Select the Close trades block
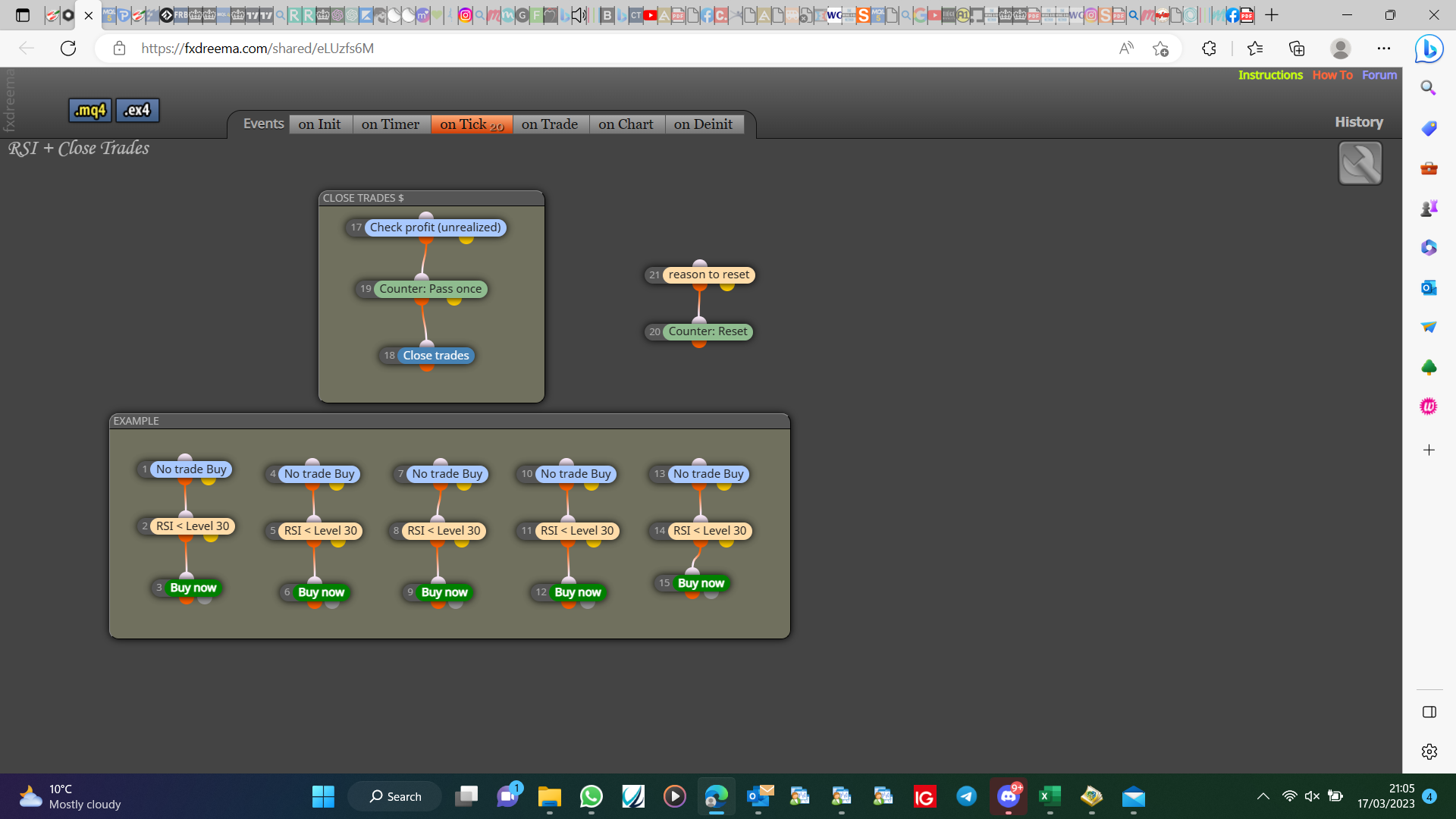 tap(436, 356)
